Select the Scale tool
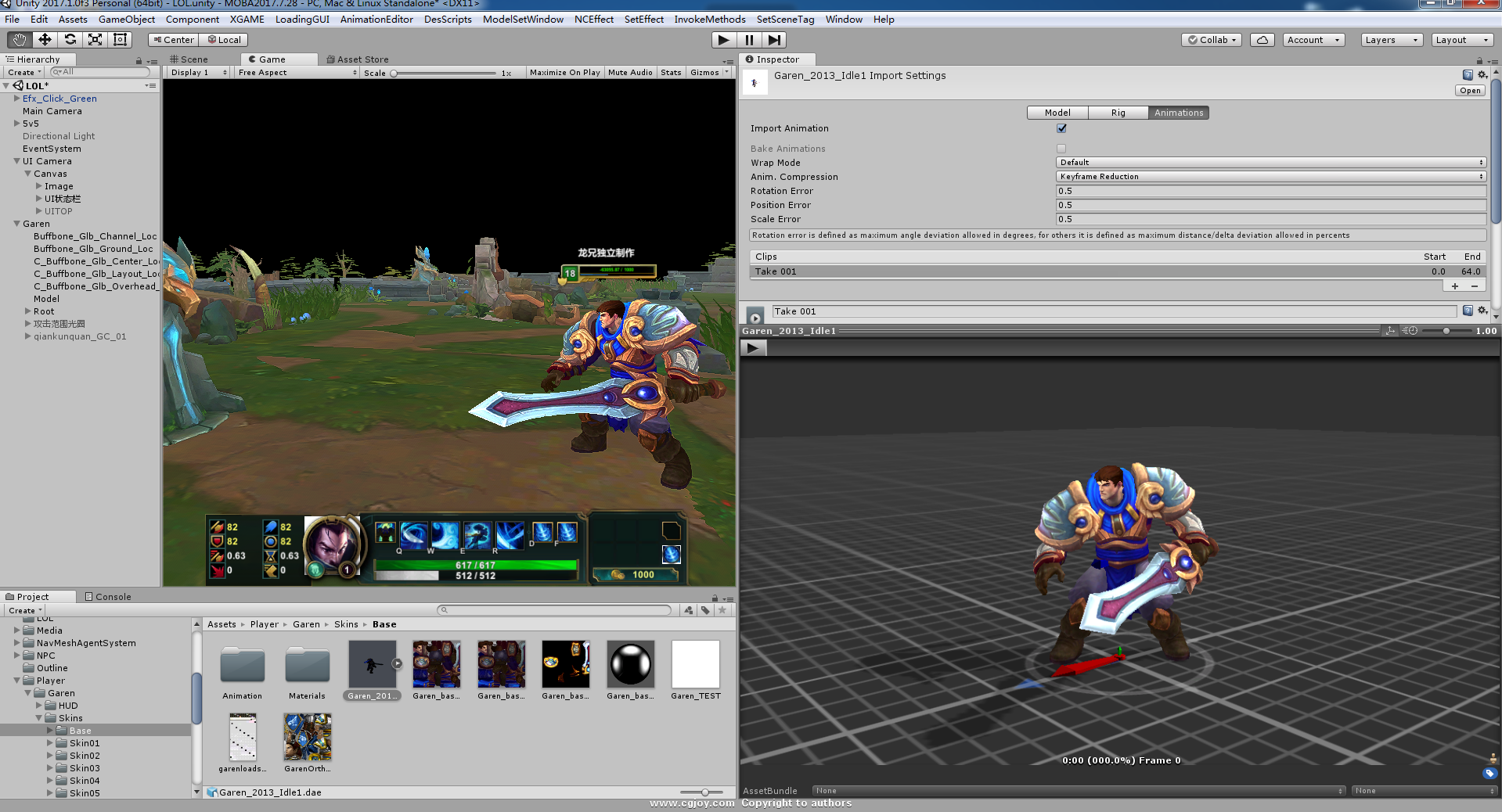Viewport: 1502px width, 812px height. 95,40
